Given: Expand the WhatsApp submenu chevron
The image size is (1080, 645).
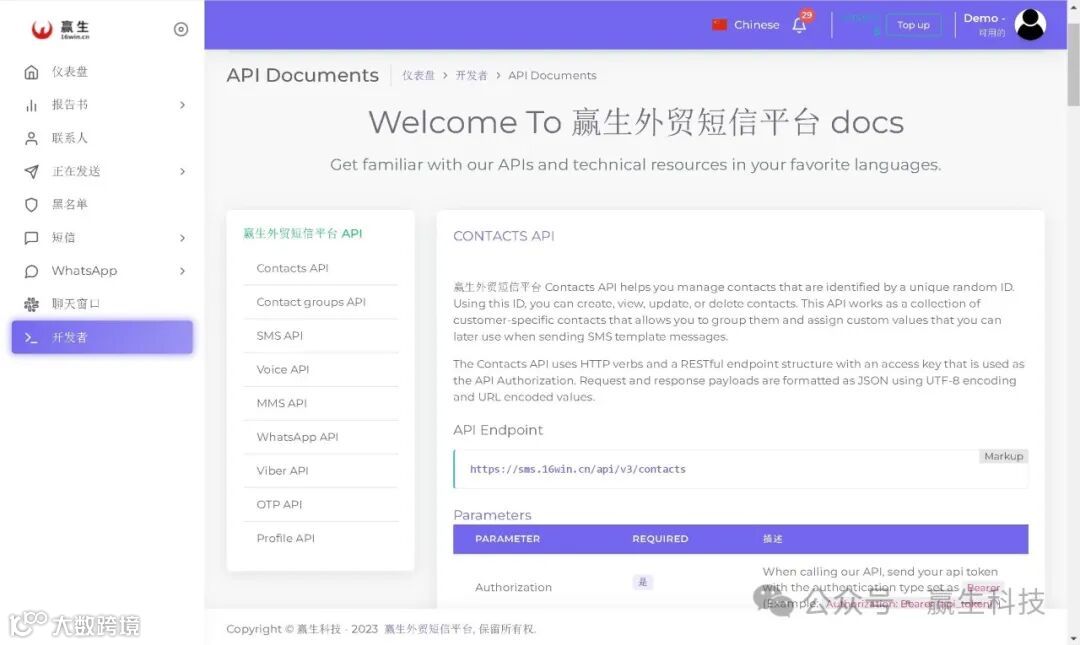Looking at the screenshot, I should (x=183, y=271).
